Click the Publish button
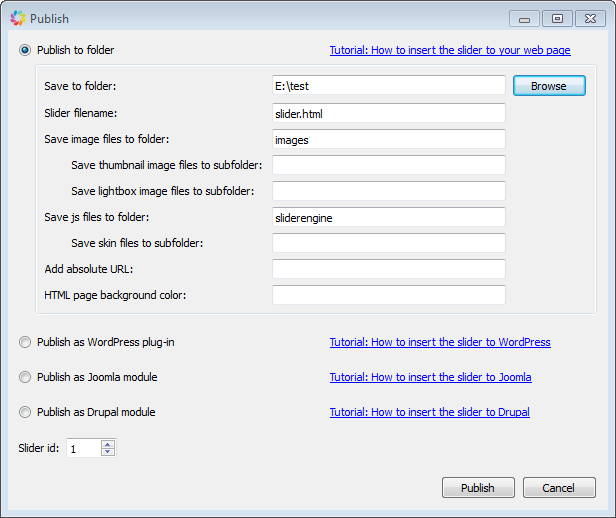Screen dimensions: 616x518 [x=478, y=488]
